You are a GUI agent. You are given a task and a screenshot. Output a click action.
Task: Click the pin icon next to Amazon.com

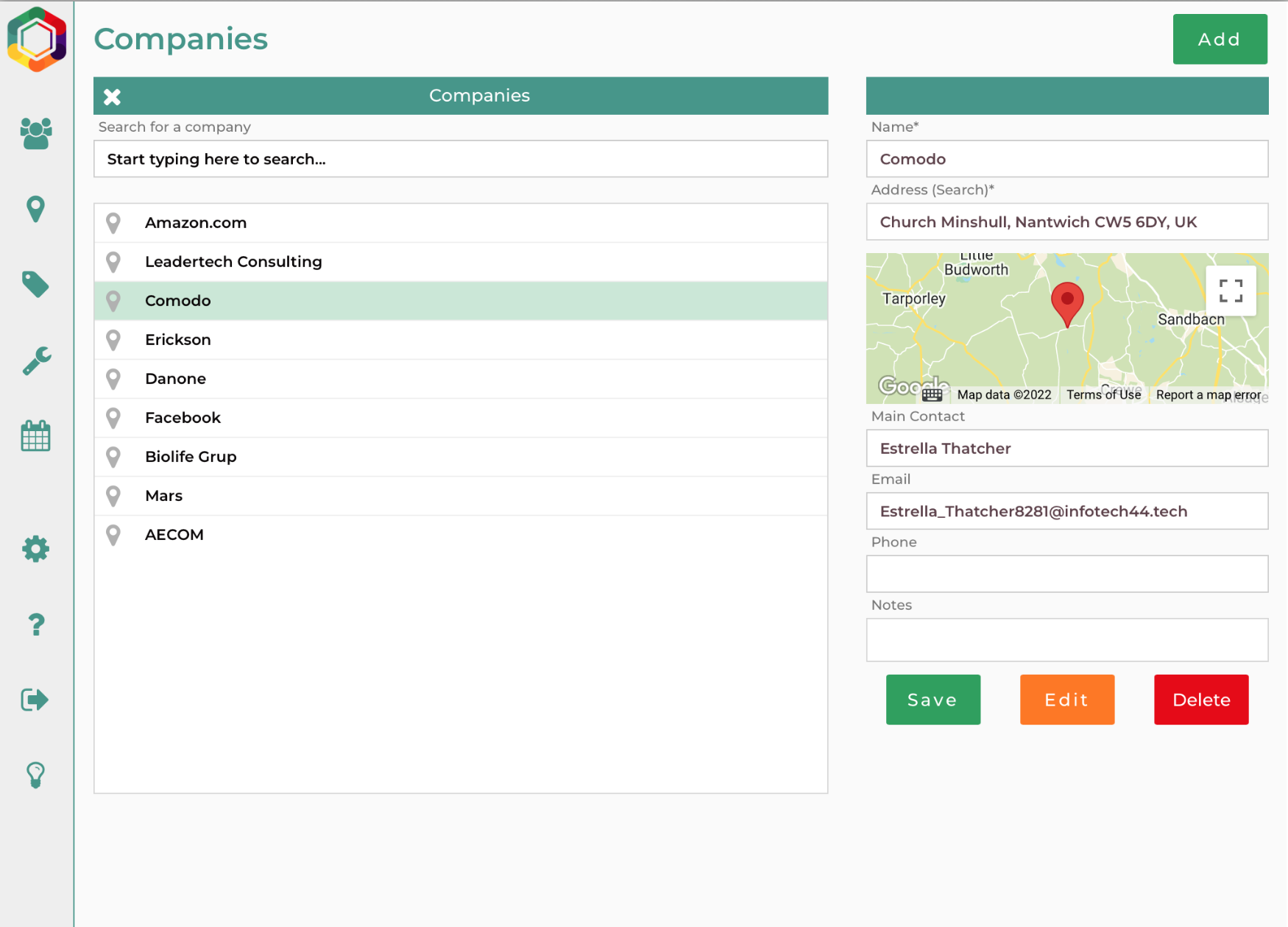(x=113, y=223)
